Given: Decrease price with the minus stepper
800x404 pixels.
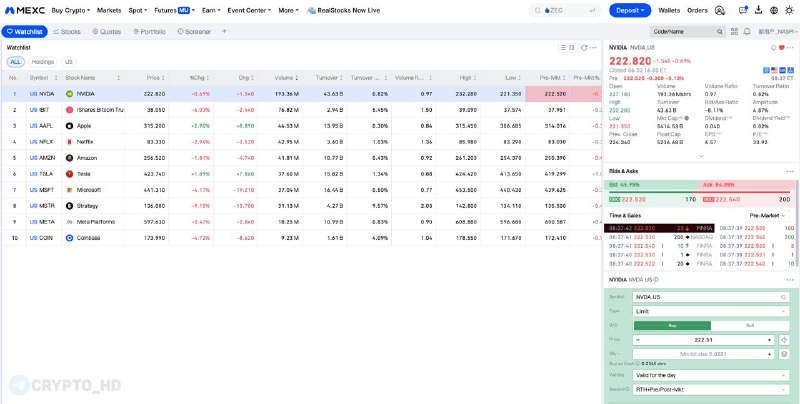Looking at the screenshot, I should point(638,340).
